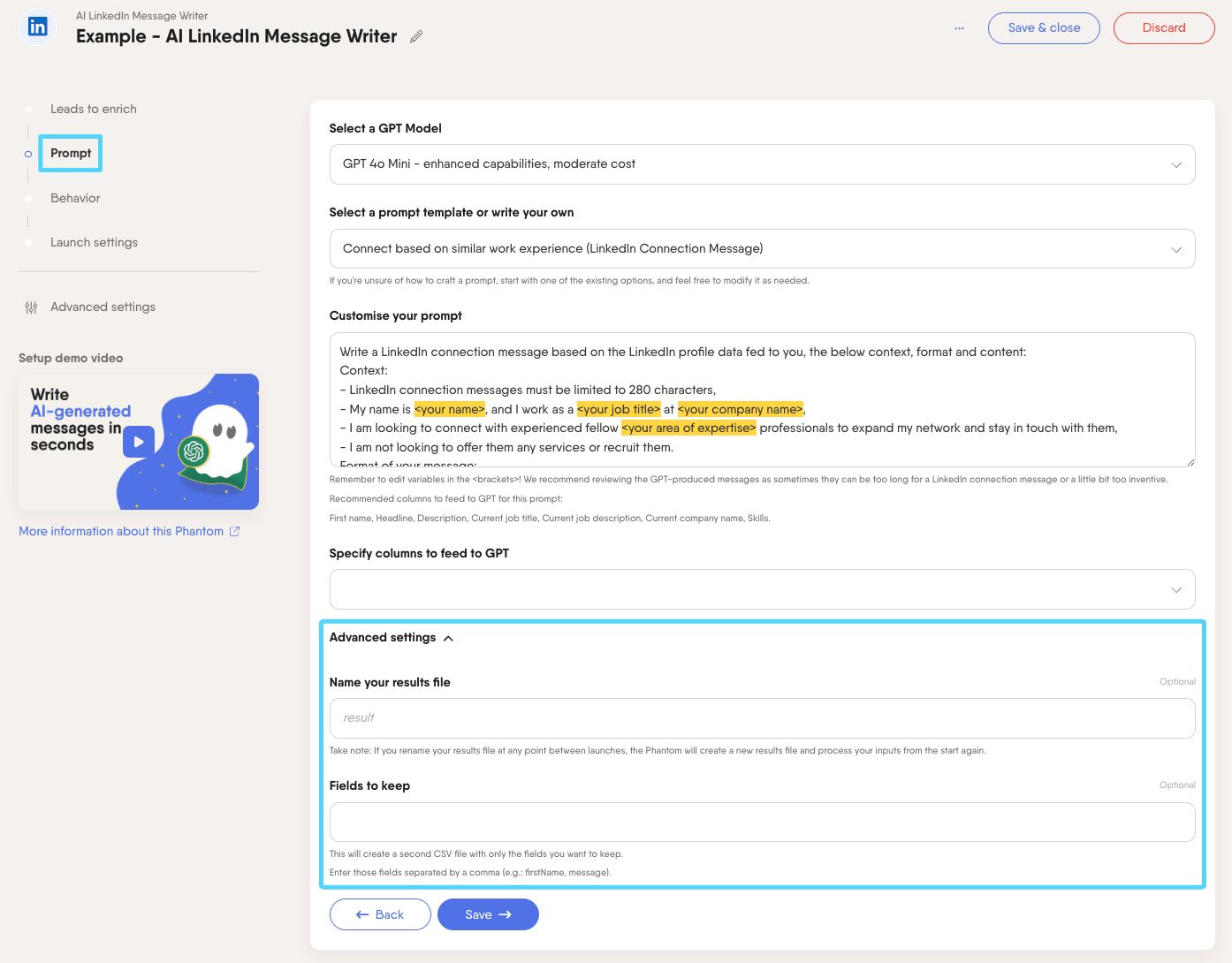
Task: Click the LinkedIn logo icon
Action: [x=37, y=27]
